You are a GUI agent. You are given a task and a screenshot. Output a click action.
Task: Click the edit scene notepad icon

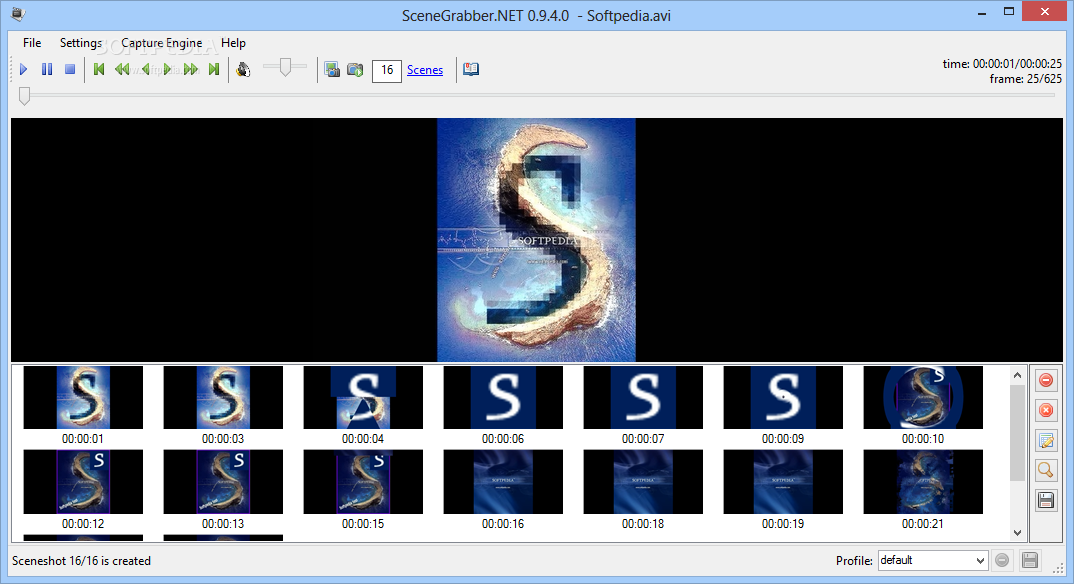point(1046,440)
